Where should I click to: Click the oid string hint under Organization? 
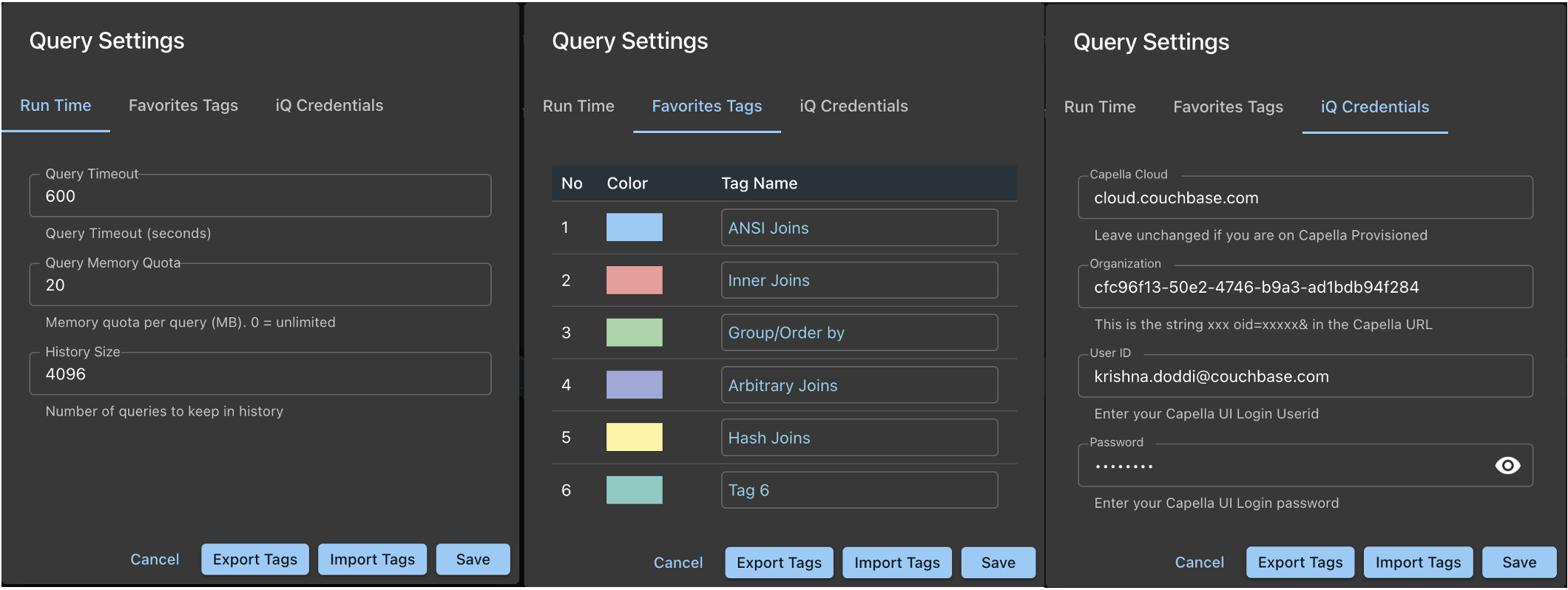pyautogui.click(x=1263, y=325)
